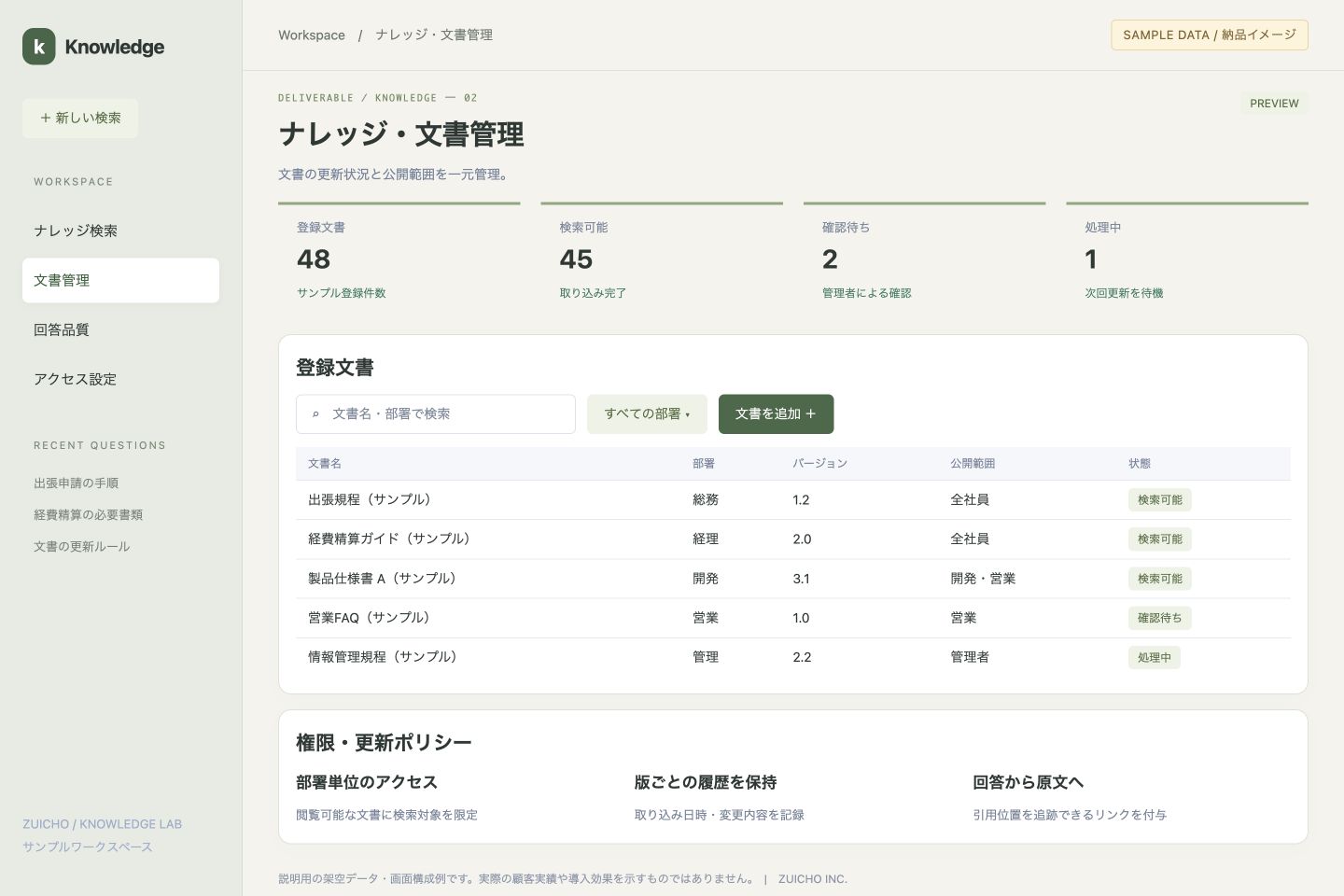The height and width of the screenshot is (896, 1344).
Task: Click the 部署単位のアクセス policy heading
Action: (367, 782)
